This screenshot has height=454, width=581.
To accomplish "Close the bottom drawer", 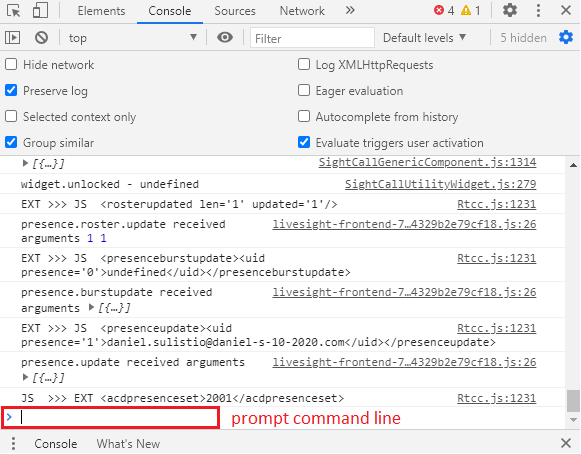I will (x=566, y=443).
